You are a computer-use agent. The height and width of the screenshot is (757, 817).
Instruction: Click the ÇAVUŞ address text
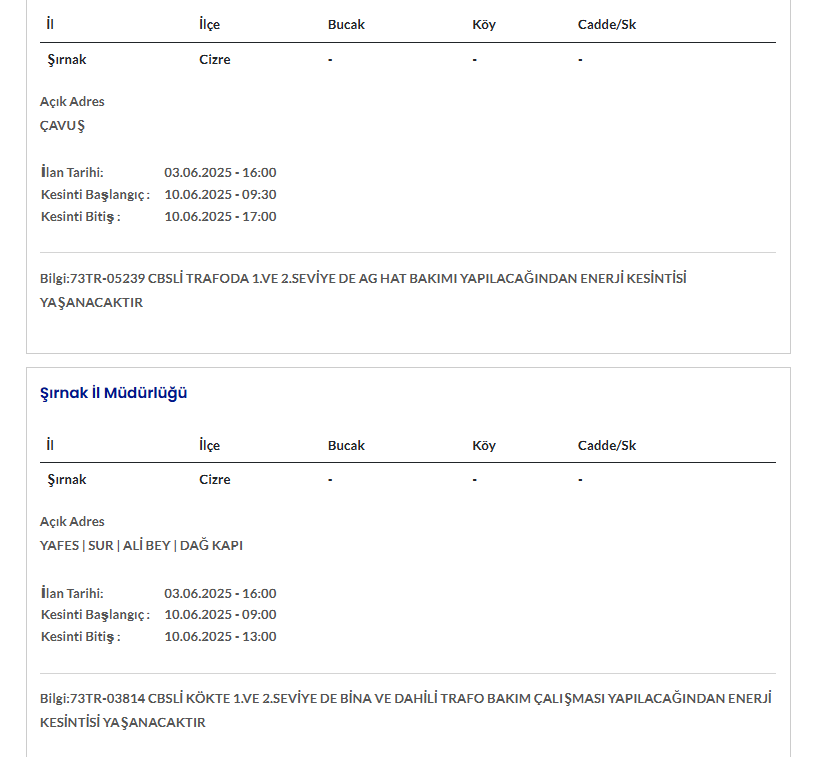62,126
